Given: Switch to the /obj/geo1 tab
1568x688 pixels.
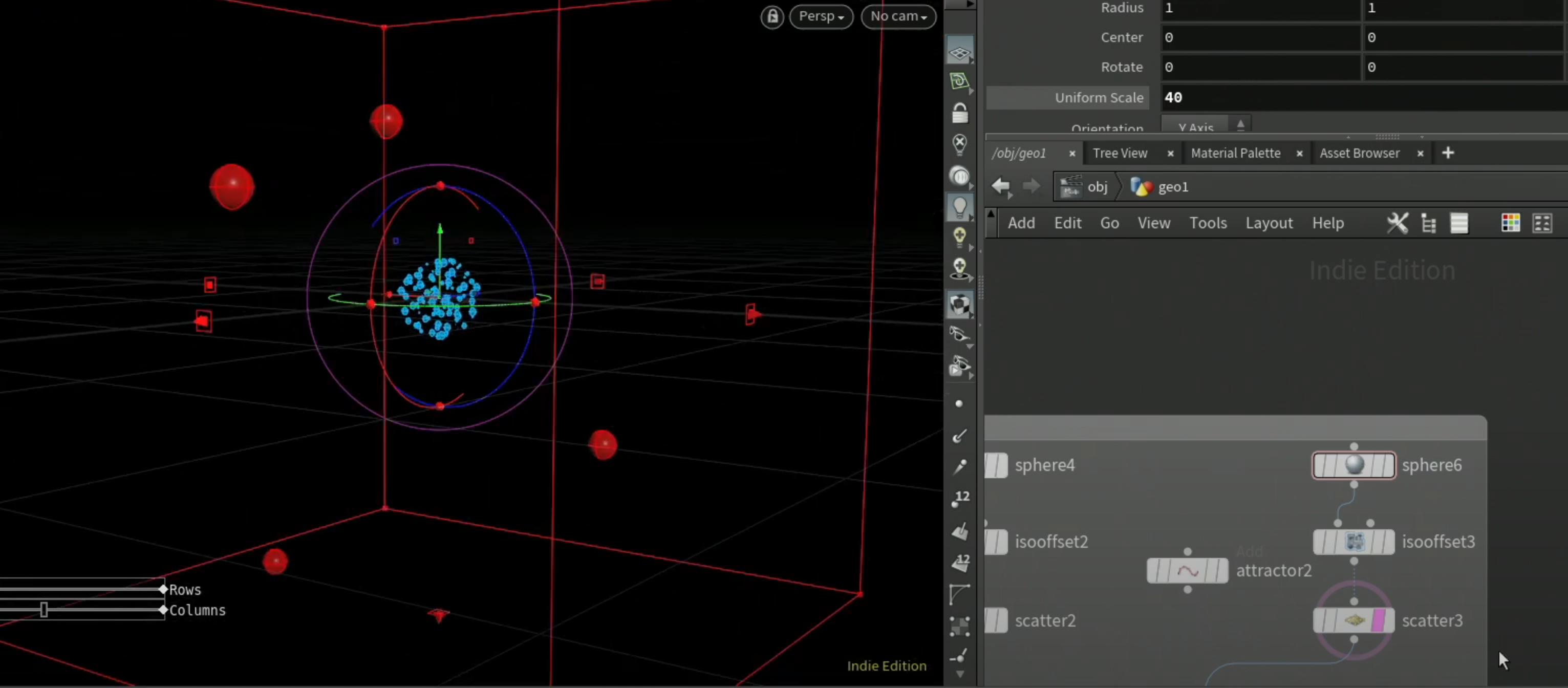Looking at the screenshot, I should [x=1019, y=154].
